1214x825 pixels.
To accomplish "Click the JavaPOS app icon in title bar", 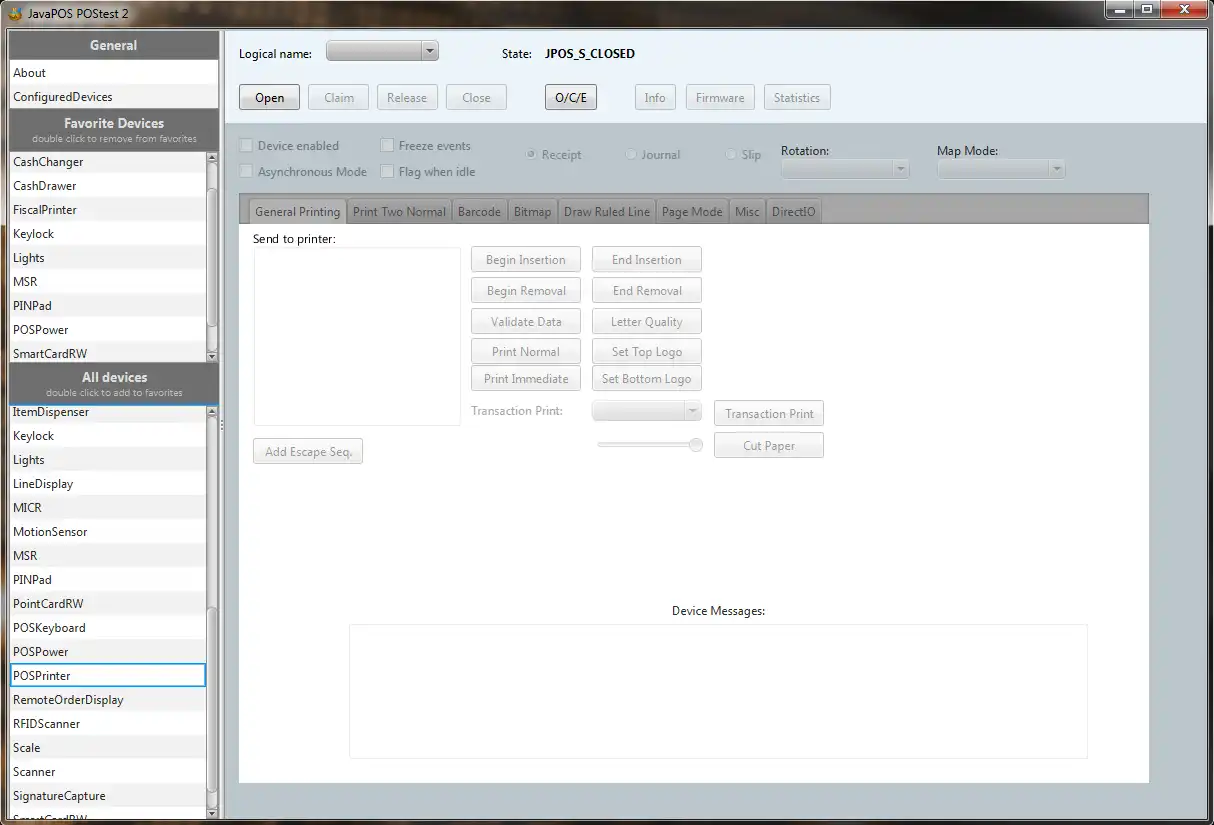I will point(14,13).
